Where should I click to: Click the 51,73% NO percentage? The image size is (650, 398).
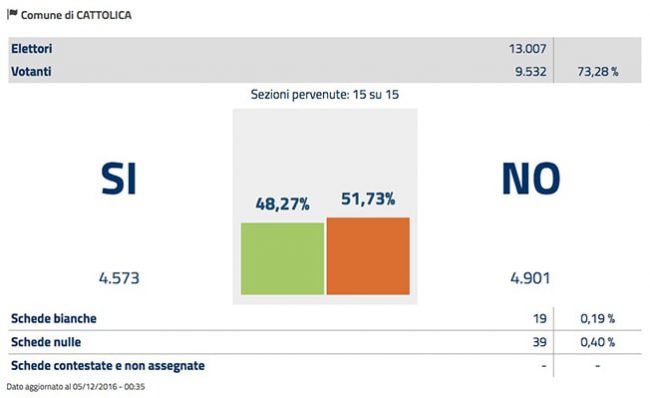(x=368, y=199)
